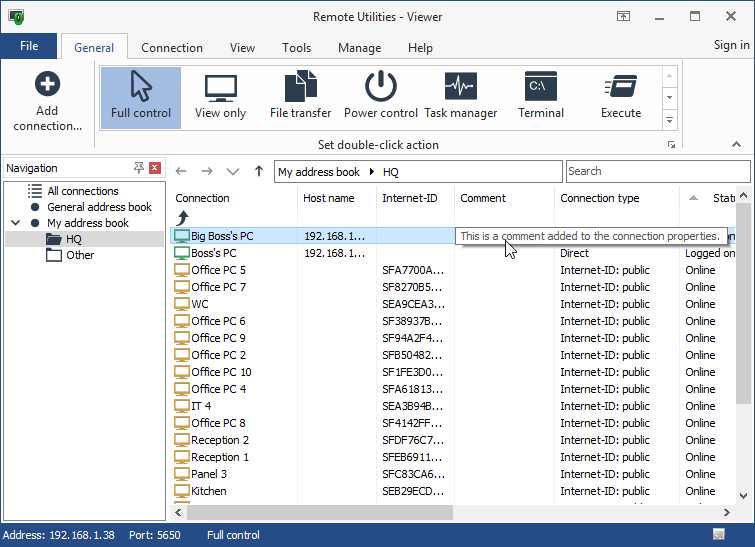Collapse My address book tree node
The width and height of the screenshot is (755, 547).
tap(16, 223)
